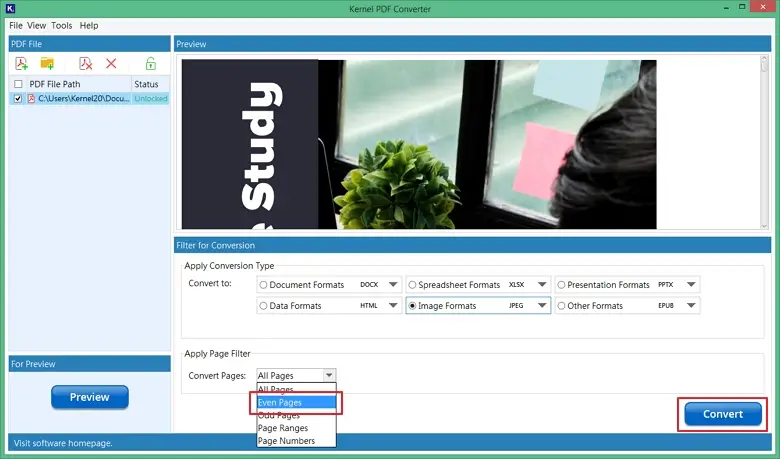
Task: Choose All Pages in the open list
Action: point(296,389)
